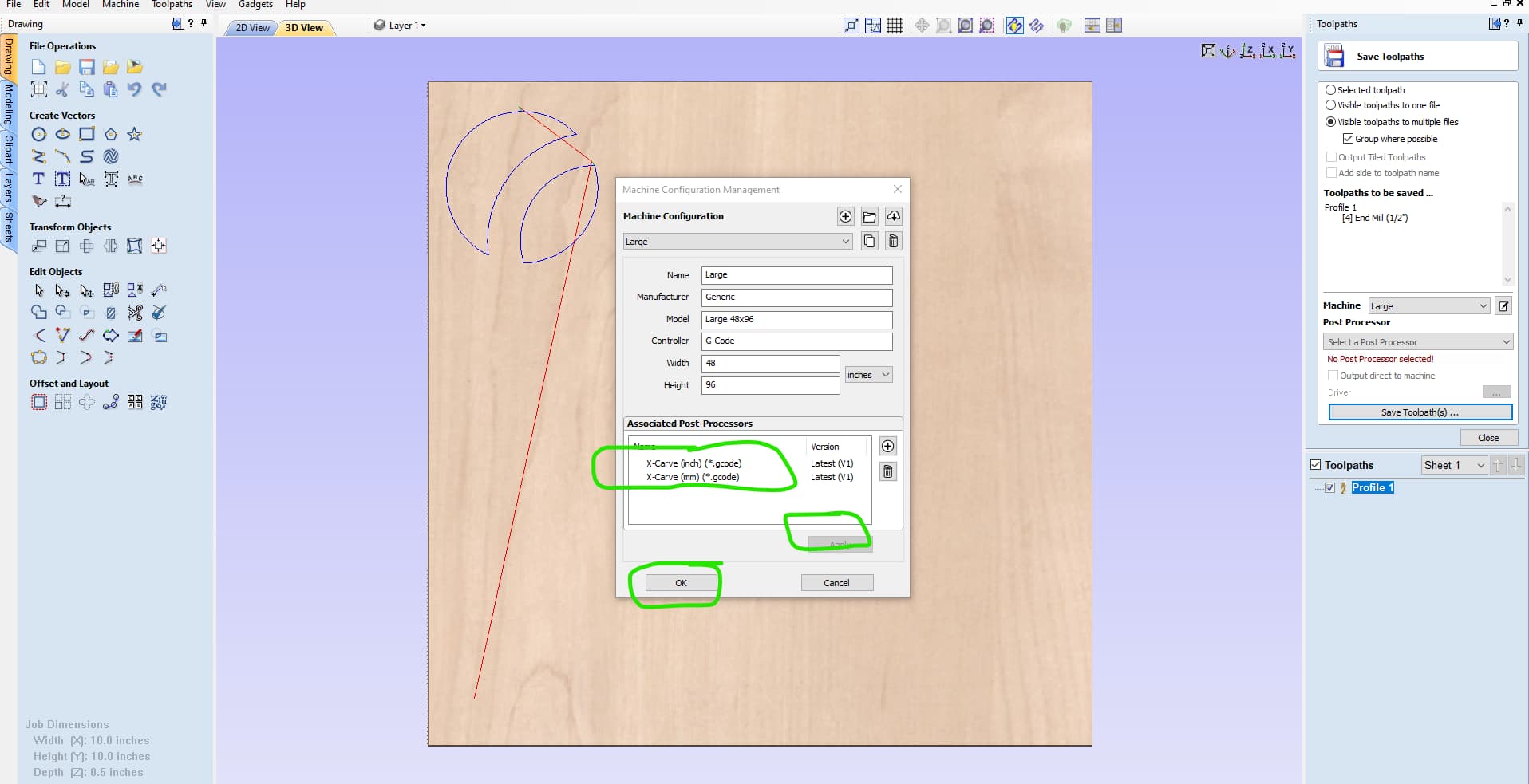Click the Save Toolpath(s) button
This screenshot has height=784, width=1529.
click(x=1420, y=412)
